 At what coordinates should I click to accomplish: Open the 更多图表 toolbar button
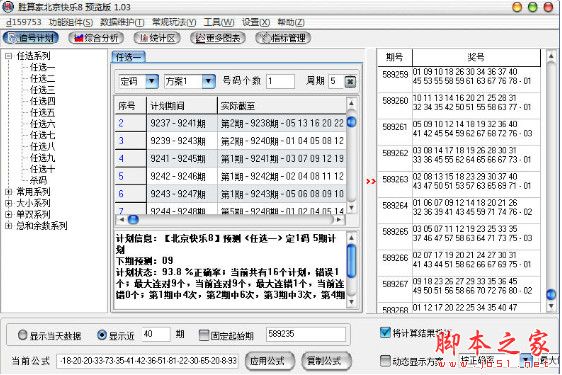click(218, 38)
